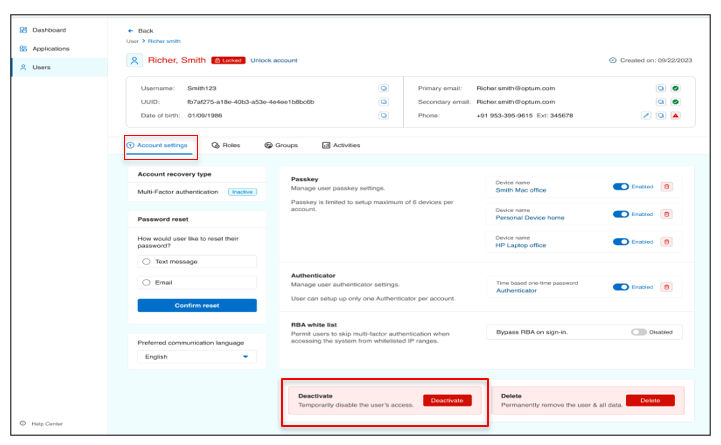Click the Created on clock icon

tap(612, 60)
